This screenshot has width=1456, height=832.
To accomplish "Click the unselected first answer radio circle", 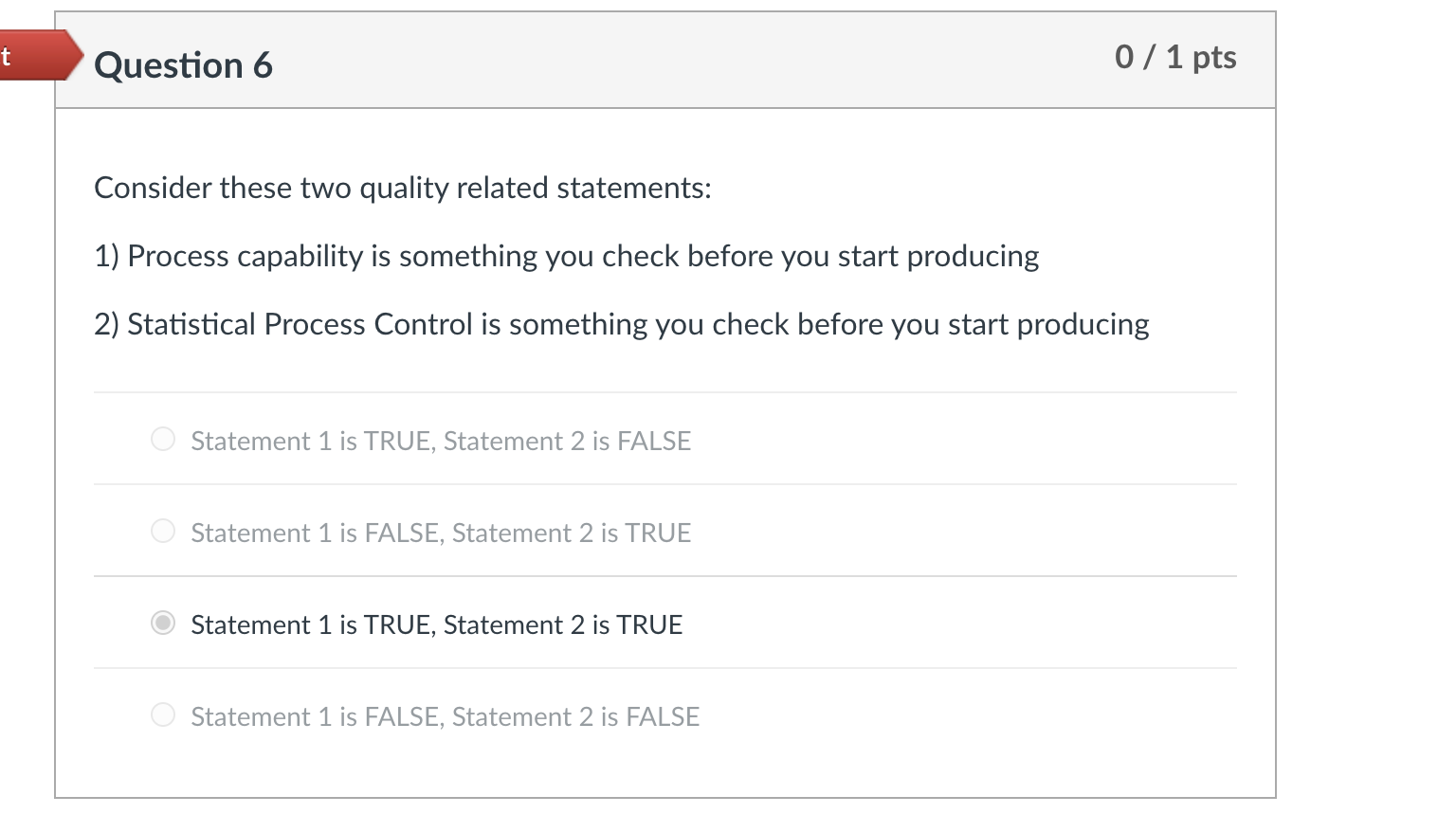I will 163,439.
